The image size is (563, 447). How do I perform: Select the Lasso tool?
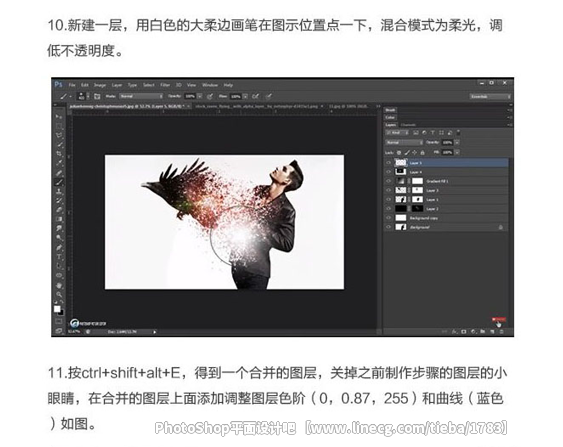(x=59, y=135)
